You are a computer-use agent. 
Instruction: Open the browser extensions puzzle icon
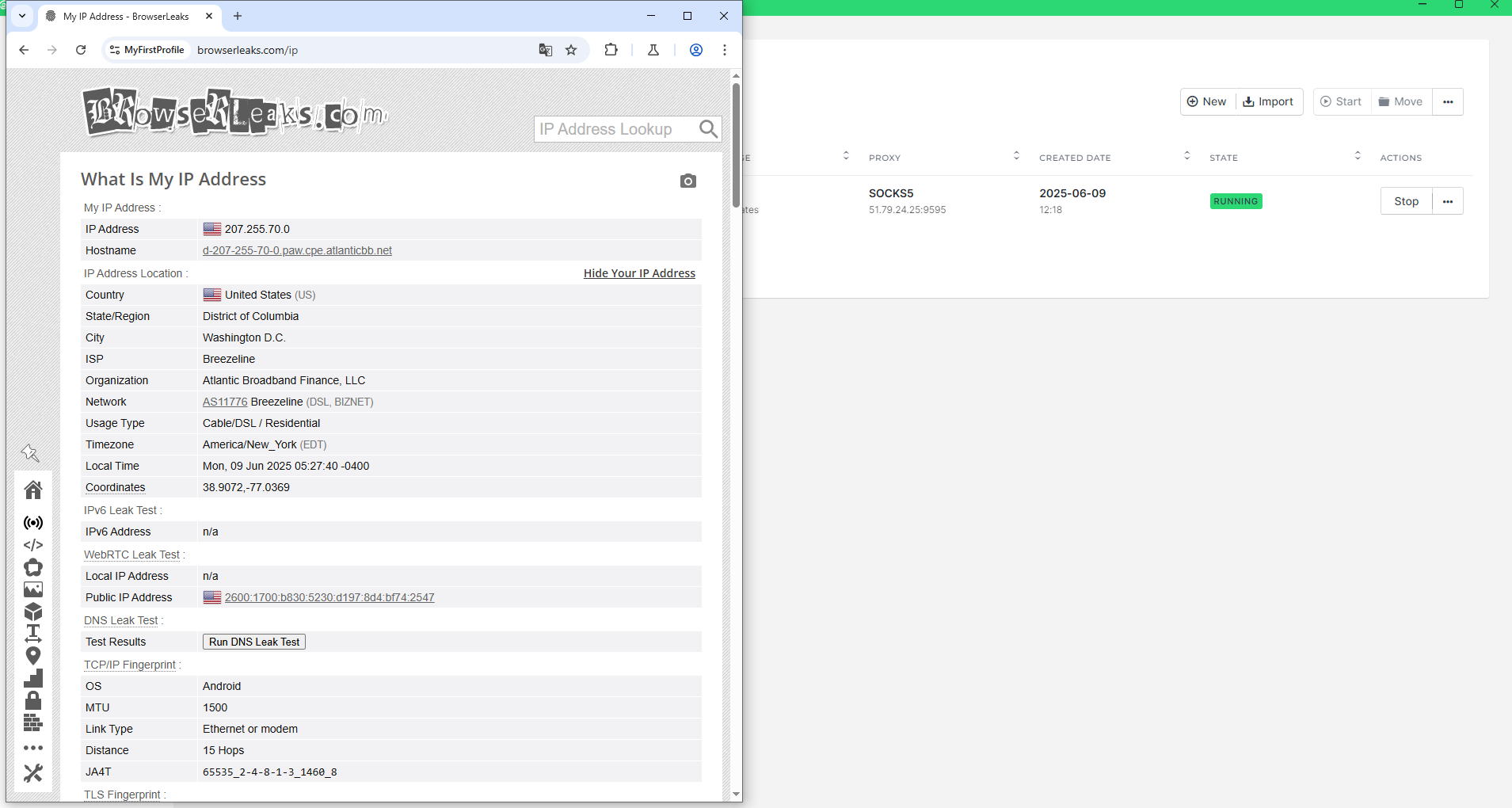tap(611, 50)
